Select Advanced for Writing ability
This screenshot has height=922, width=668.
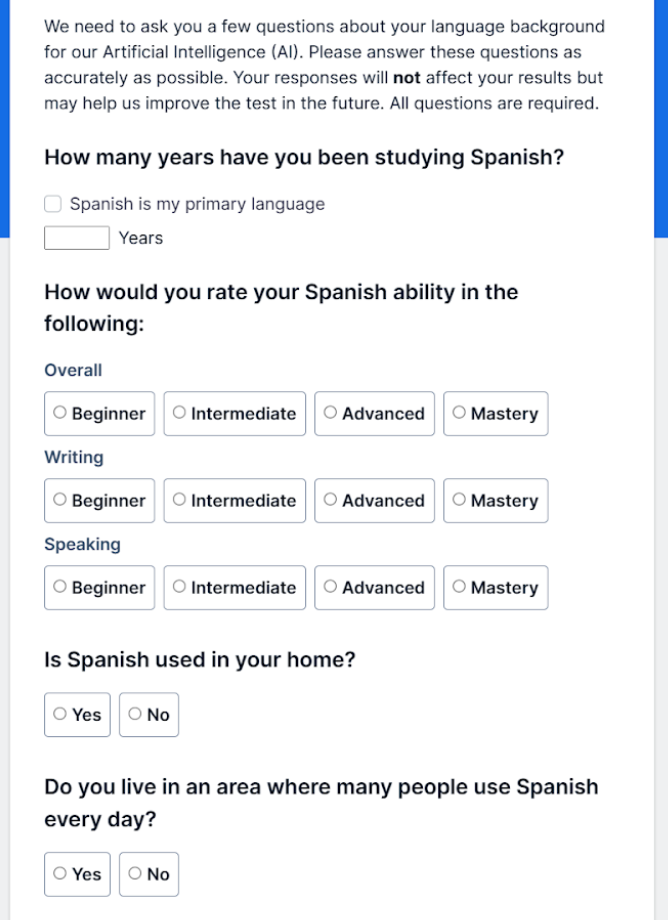tap(375, 500)
